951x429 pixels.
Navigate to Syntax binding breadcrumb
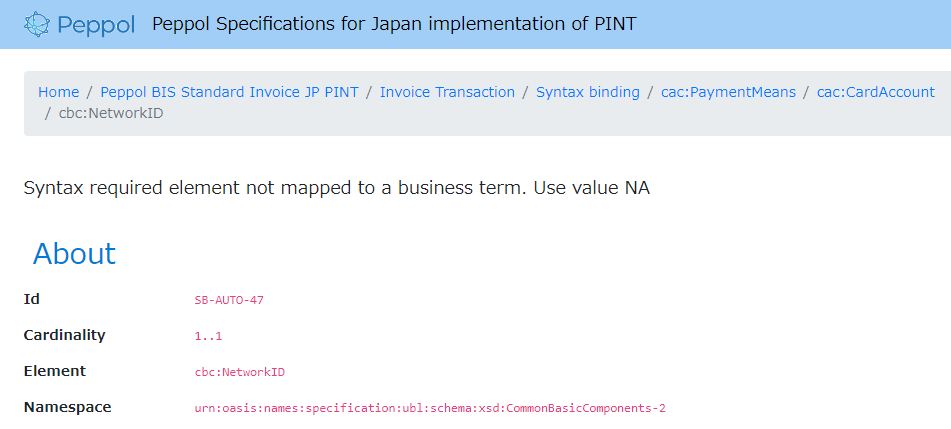coord(588,92)
